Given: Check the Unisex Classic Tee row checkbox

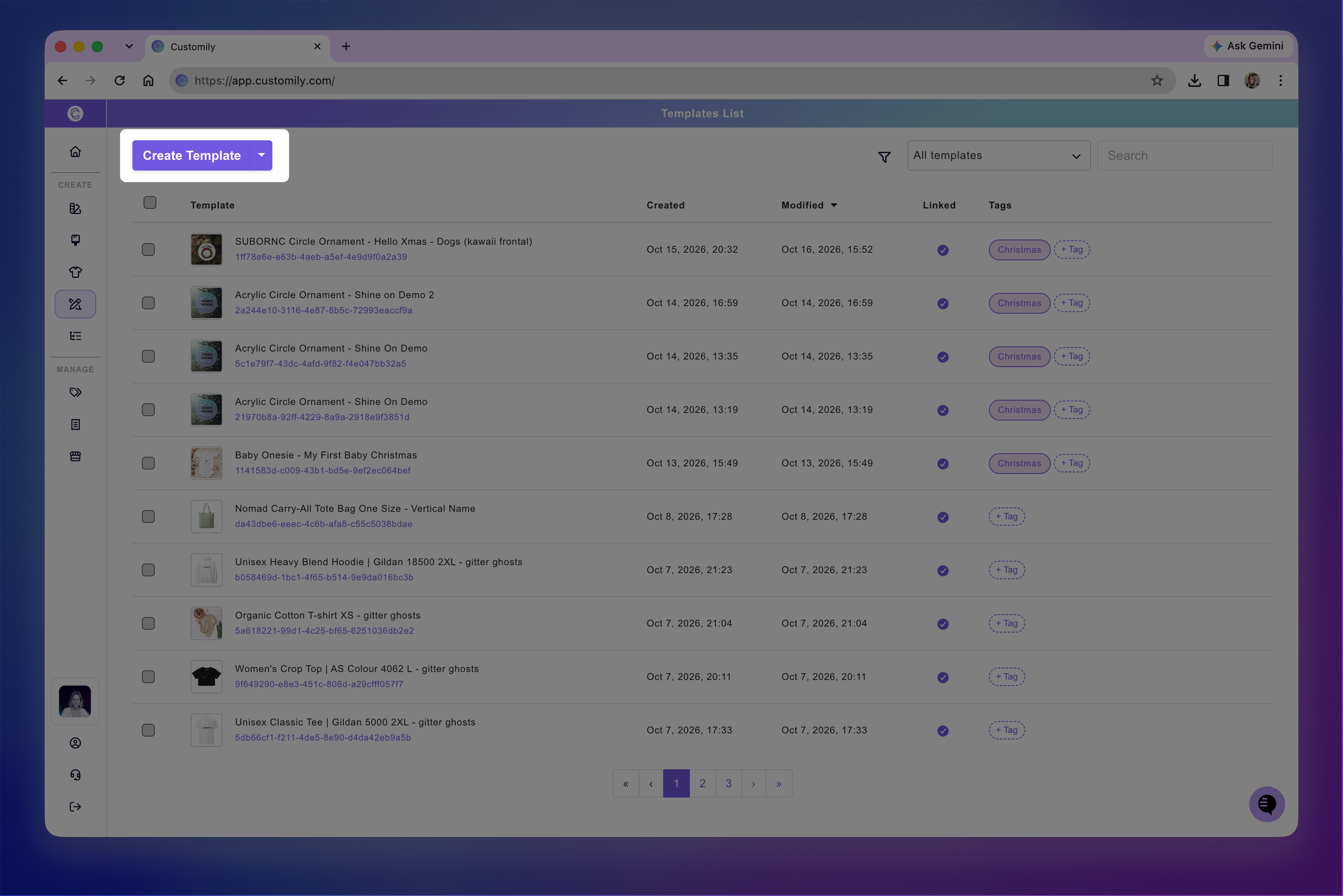Looking at the screenshot, I should 148,730.
